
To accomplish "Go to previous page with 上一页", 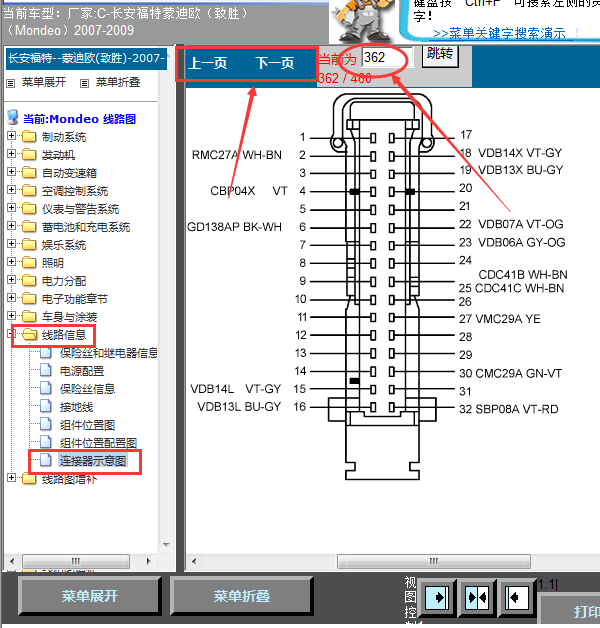I will coord(208,63).
